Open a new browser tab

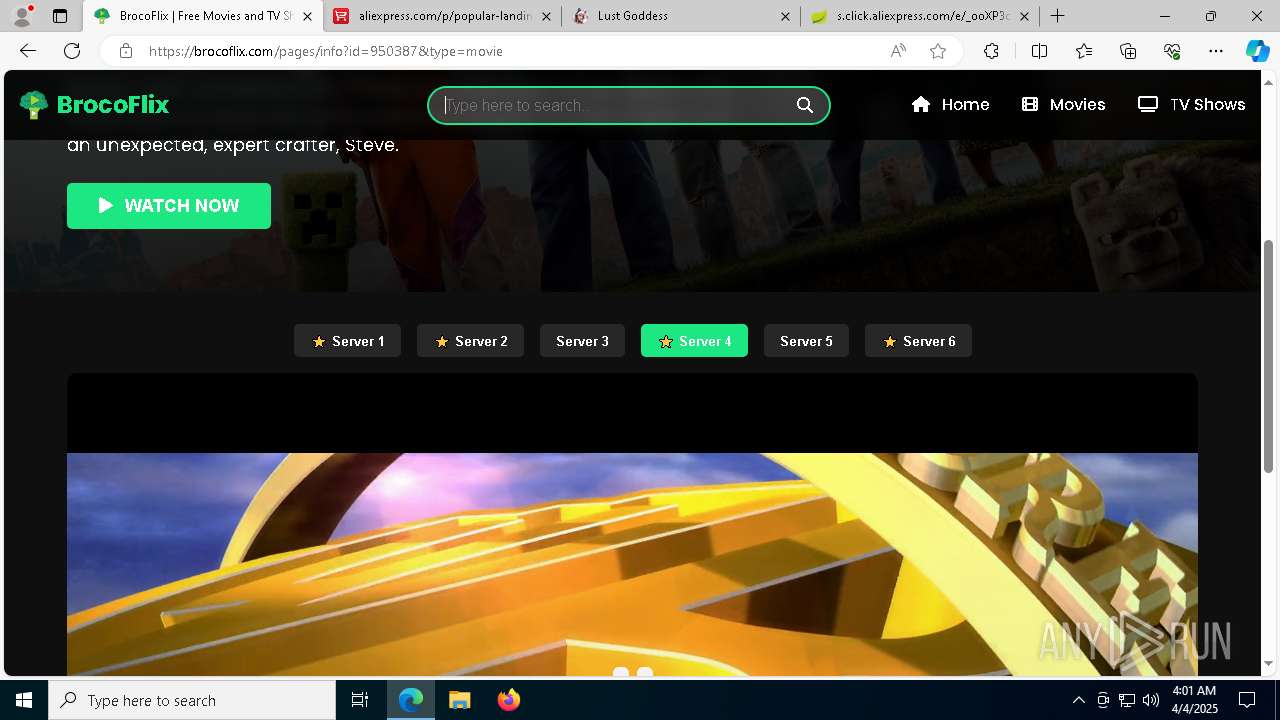[x=1057, y=16]
